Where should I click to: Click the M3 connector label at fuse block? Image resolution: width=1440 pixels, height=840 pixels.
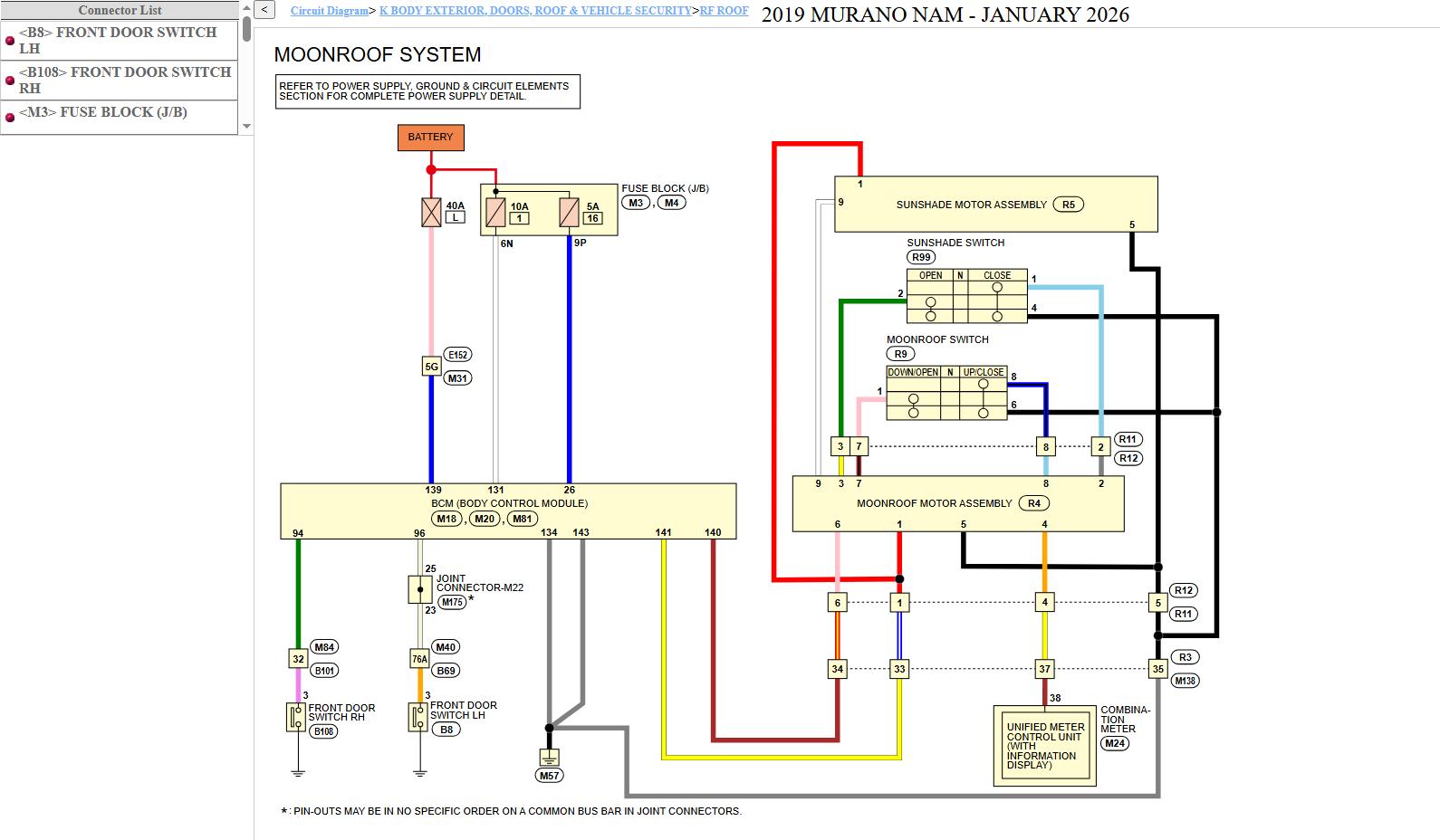tap(636, 203)
